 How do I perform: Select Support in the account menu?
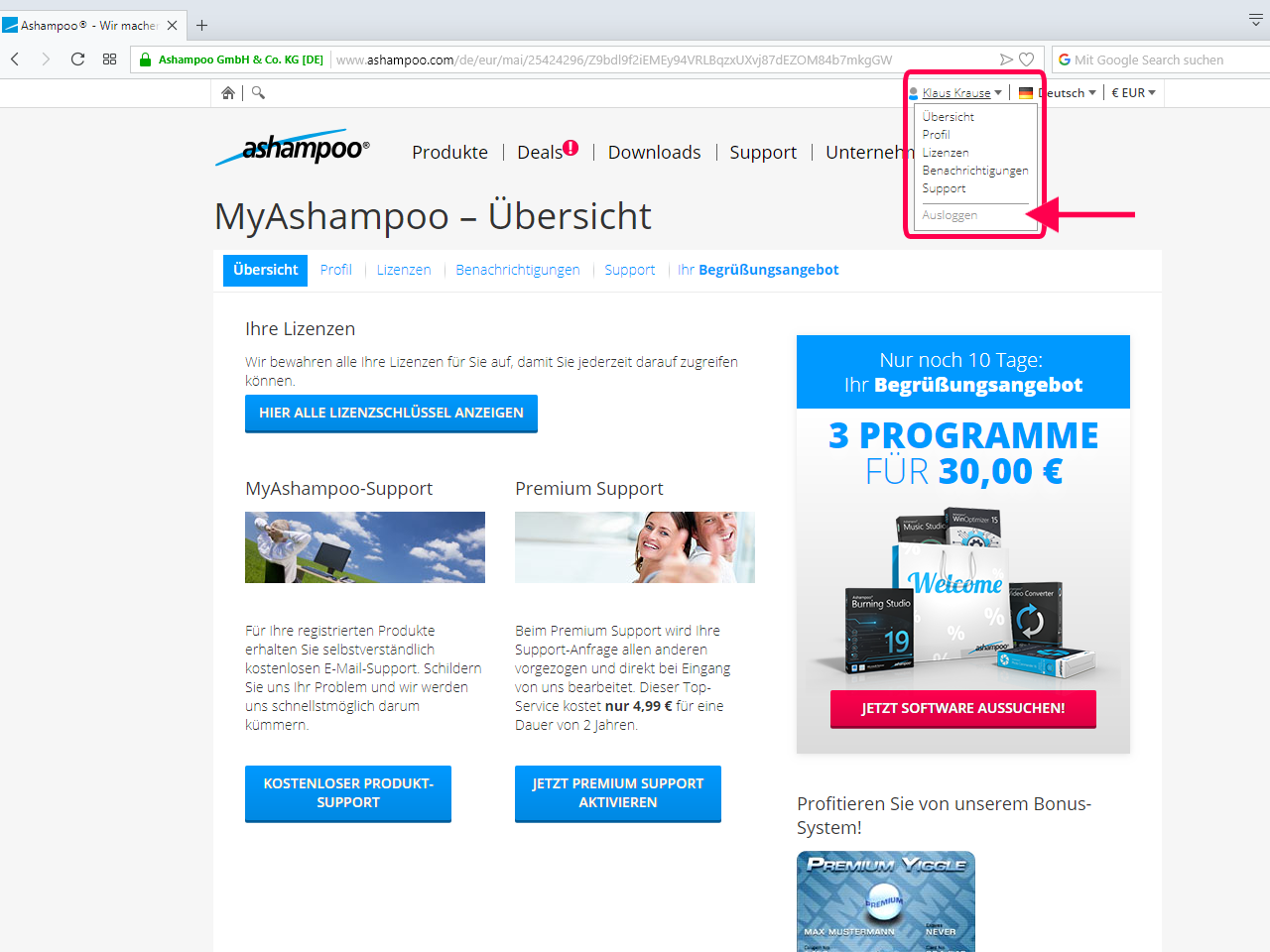[944, 188]
